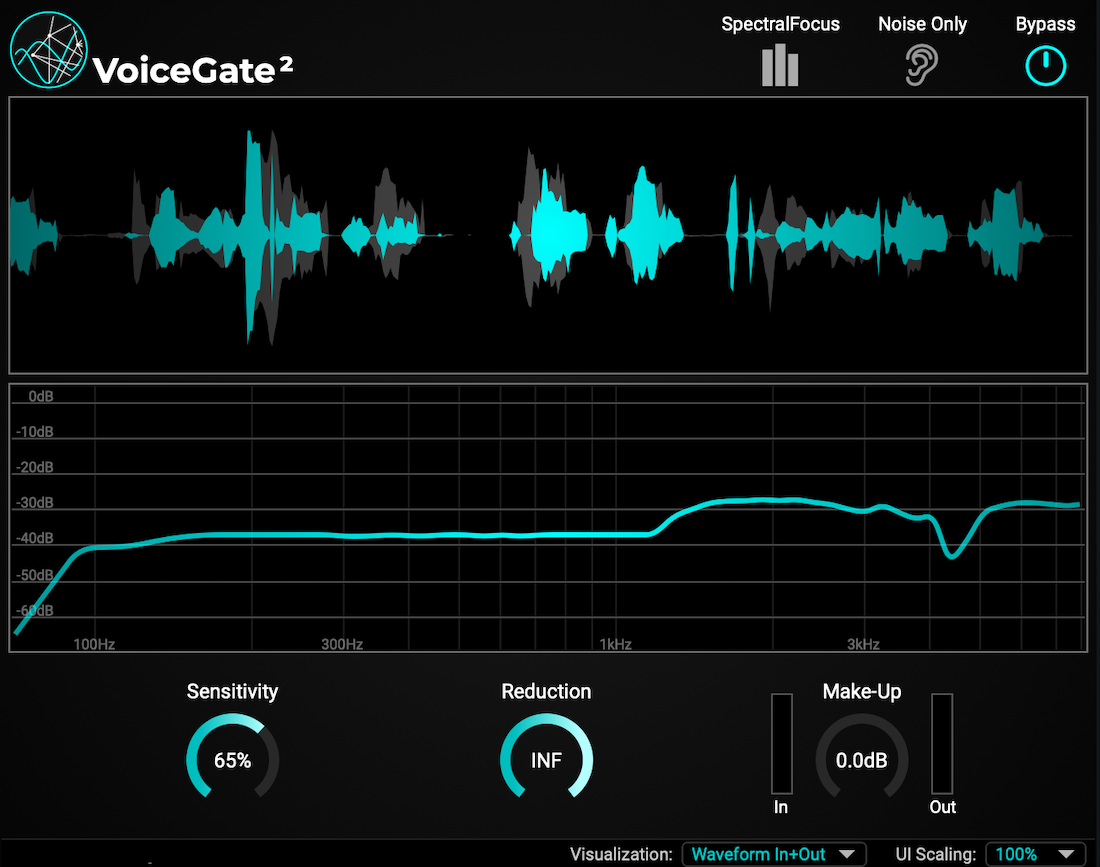The height and width of the screenshot is (867, 1100).
Task: Open the UI Scaling dropdown
Action: pos(1034,854)
